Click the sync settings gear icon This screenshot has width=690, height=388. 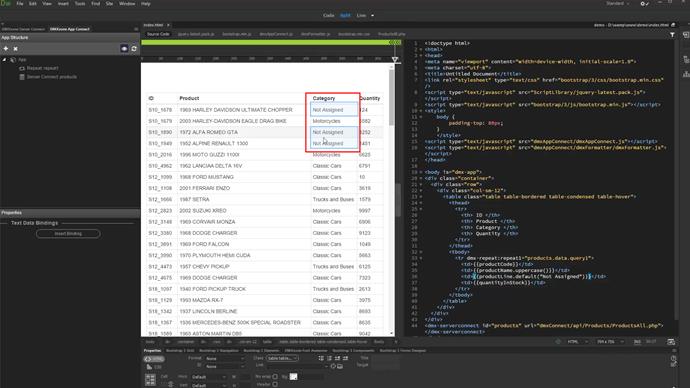click(x=644, y=4)
